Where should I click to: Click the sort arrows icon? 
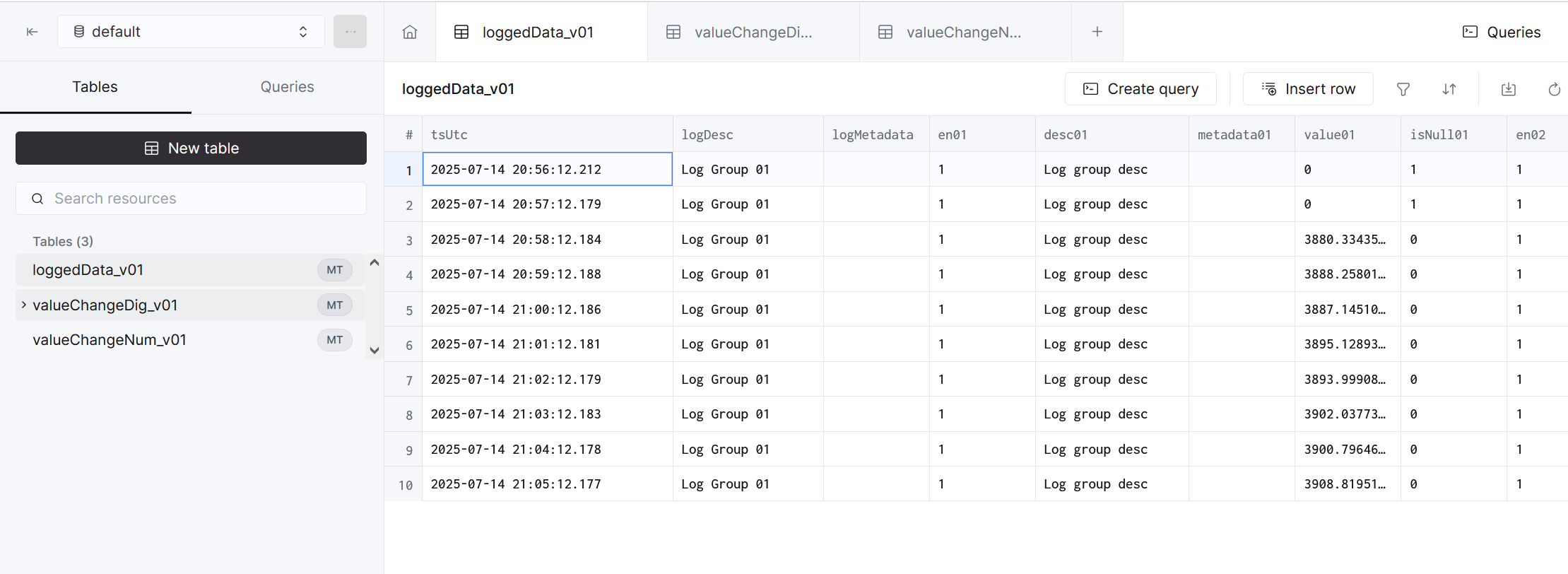1449,89
